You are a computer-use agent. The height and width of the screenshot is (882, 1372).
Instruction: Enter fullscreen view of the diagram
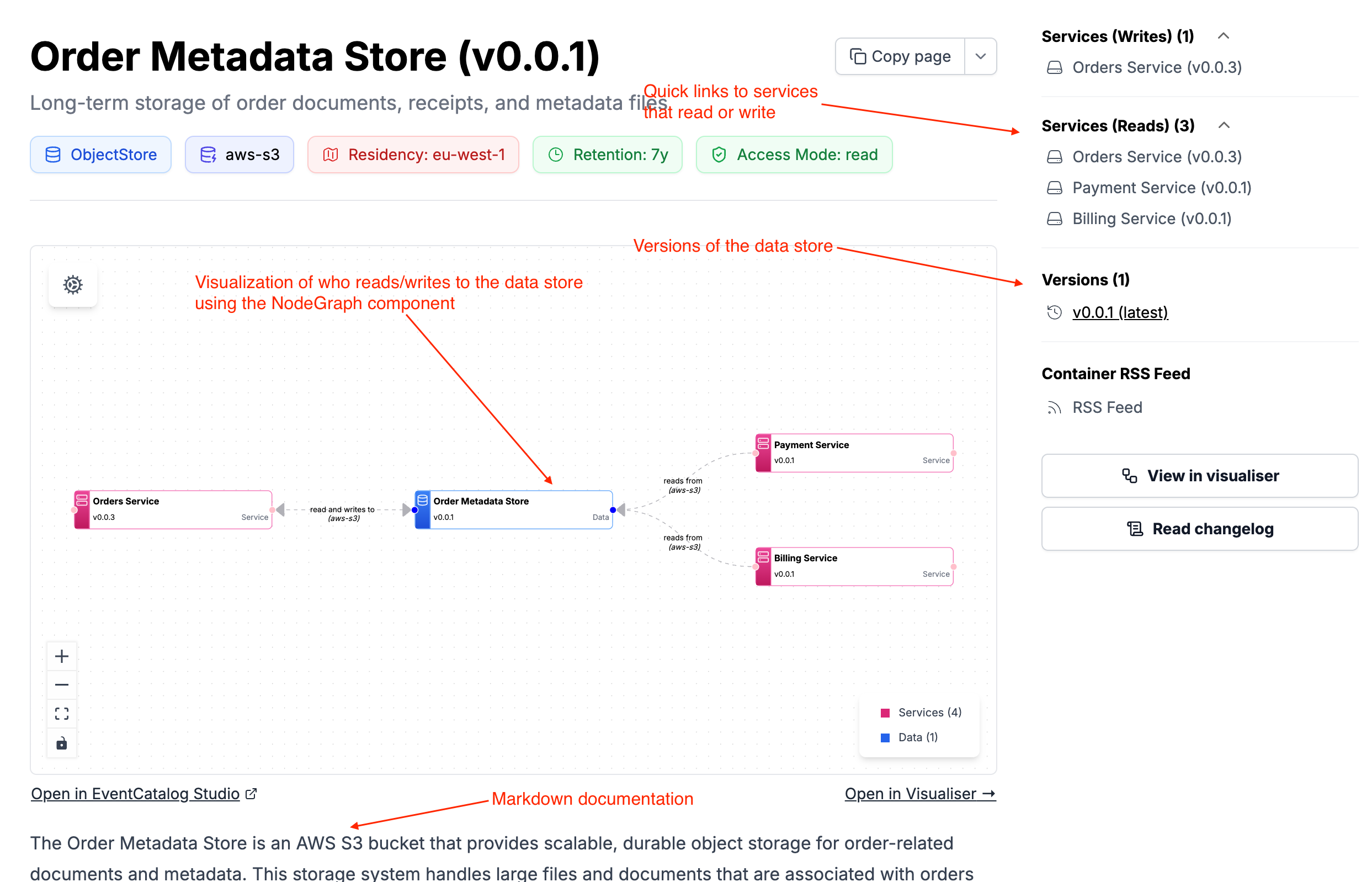coord(61,714)
